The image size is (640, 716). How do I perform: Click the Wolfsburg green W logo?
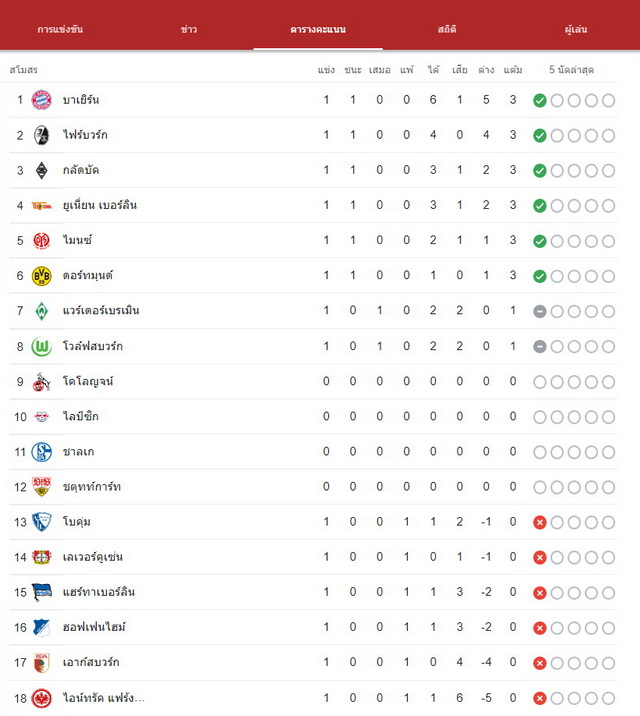(x=41, y=347)
